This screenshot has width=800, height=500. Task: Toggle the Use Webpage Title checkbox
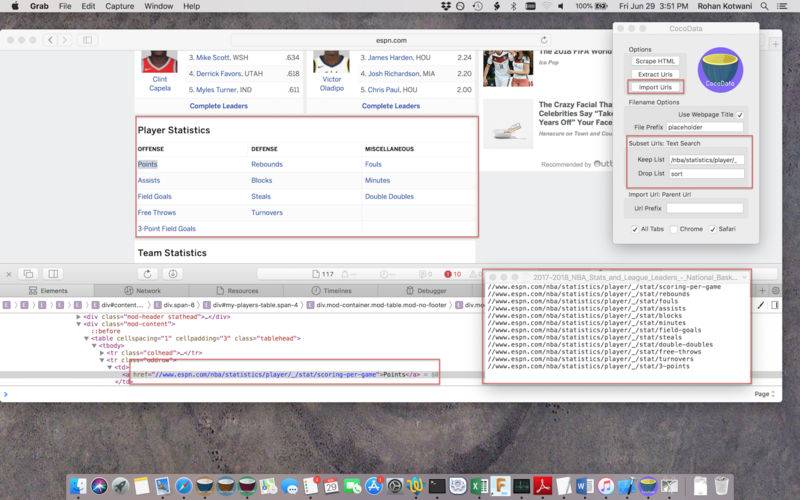740,115
